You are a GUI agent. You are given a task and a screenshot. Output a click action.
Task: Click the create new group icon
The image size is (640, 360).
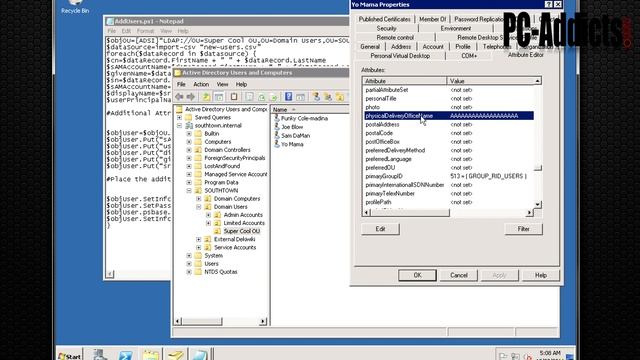click(x=328, y=97)
